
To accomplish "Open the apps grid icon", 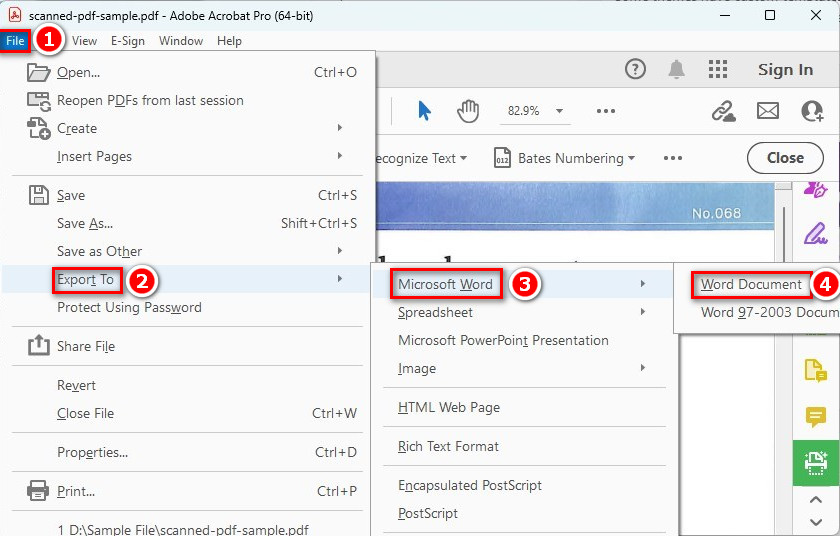I will [718, 69].
